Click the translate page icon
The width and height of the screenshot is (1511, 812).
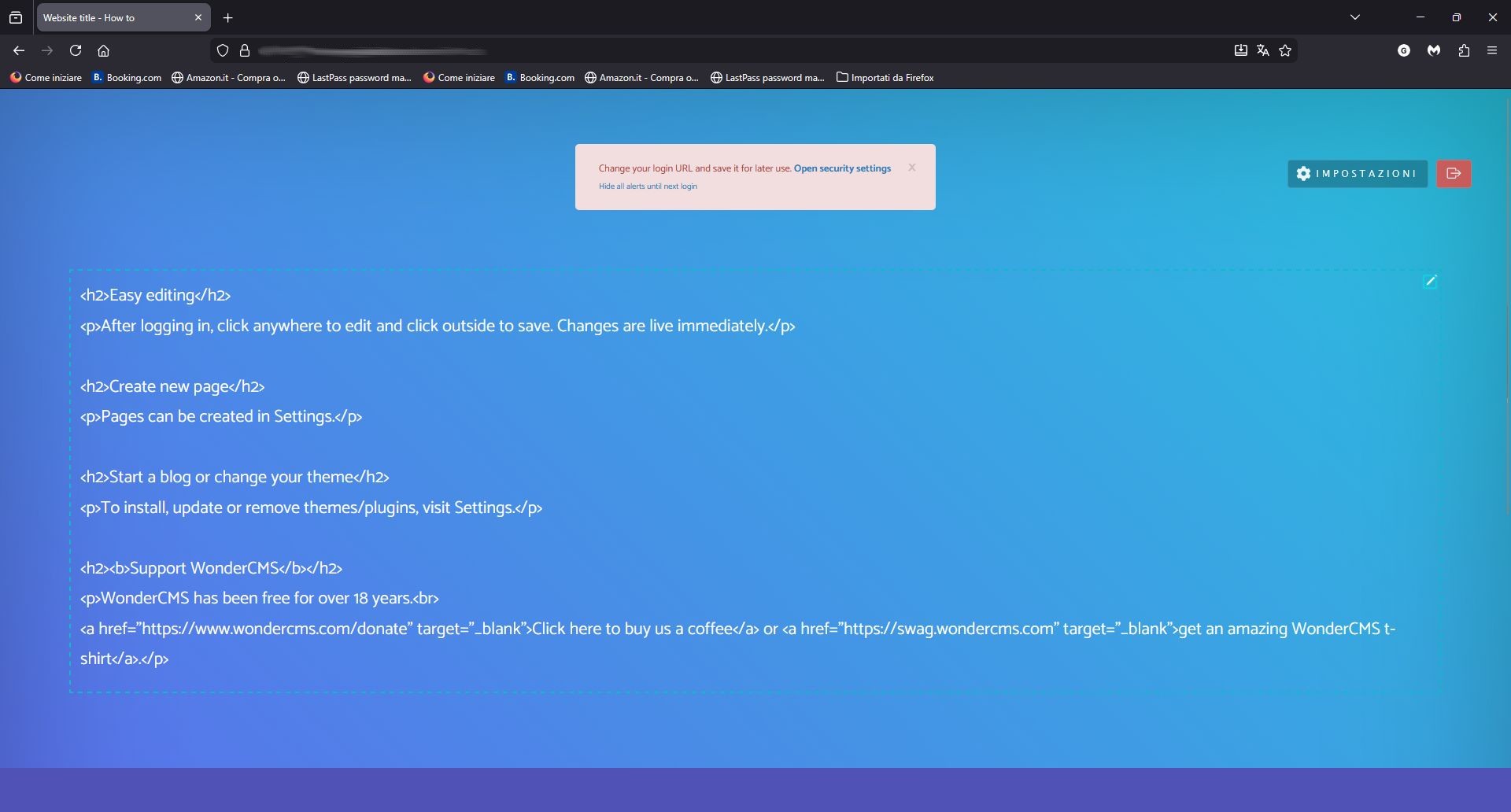click(x=1263, y=50)
